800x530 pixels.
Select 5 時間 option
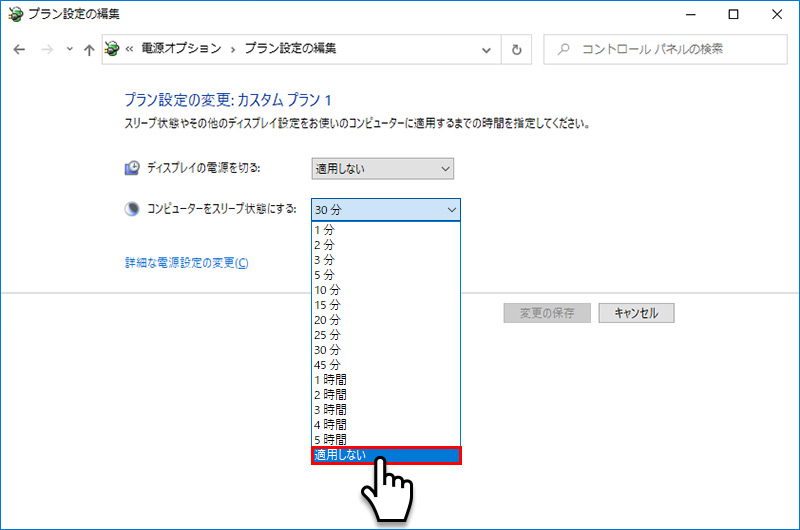tap(386, 440)
